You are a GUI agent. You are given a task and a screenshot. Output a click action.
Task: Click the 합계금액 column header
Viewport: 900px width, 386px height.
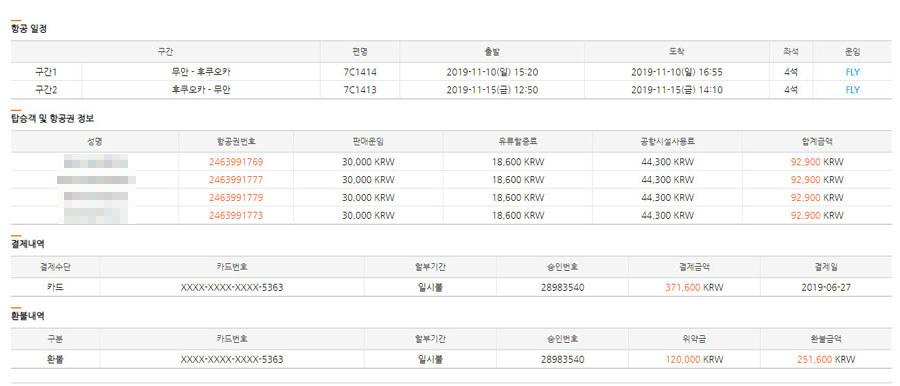click(817, 141)
